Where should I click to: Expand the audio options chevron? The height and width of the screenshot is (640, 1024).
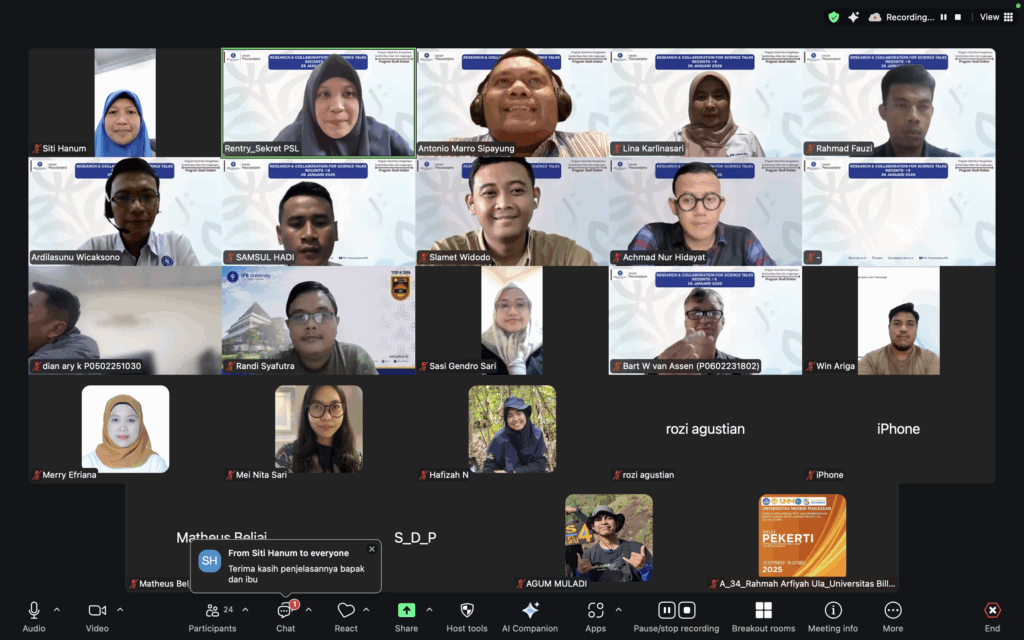[x=57, y=609]
